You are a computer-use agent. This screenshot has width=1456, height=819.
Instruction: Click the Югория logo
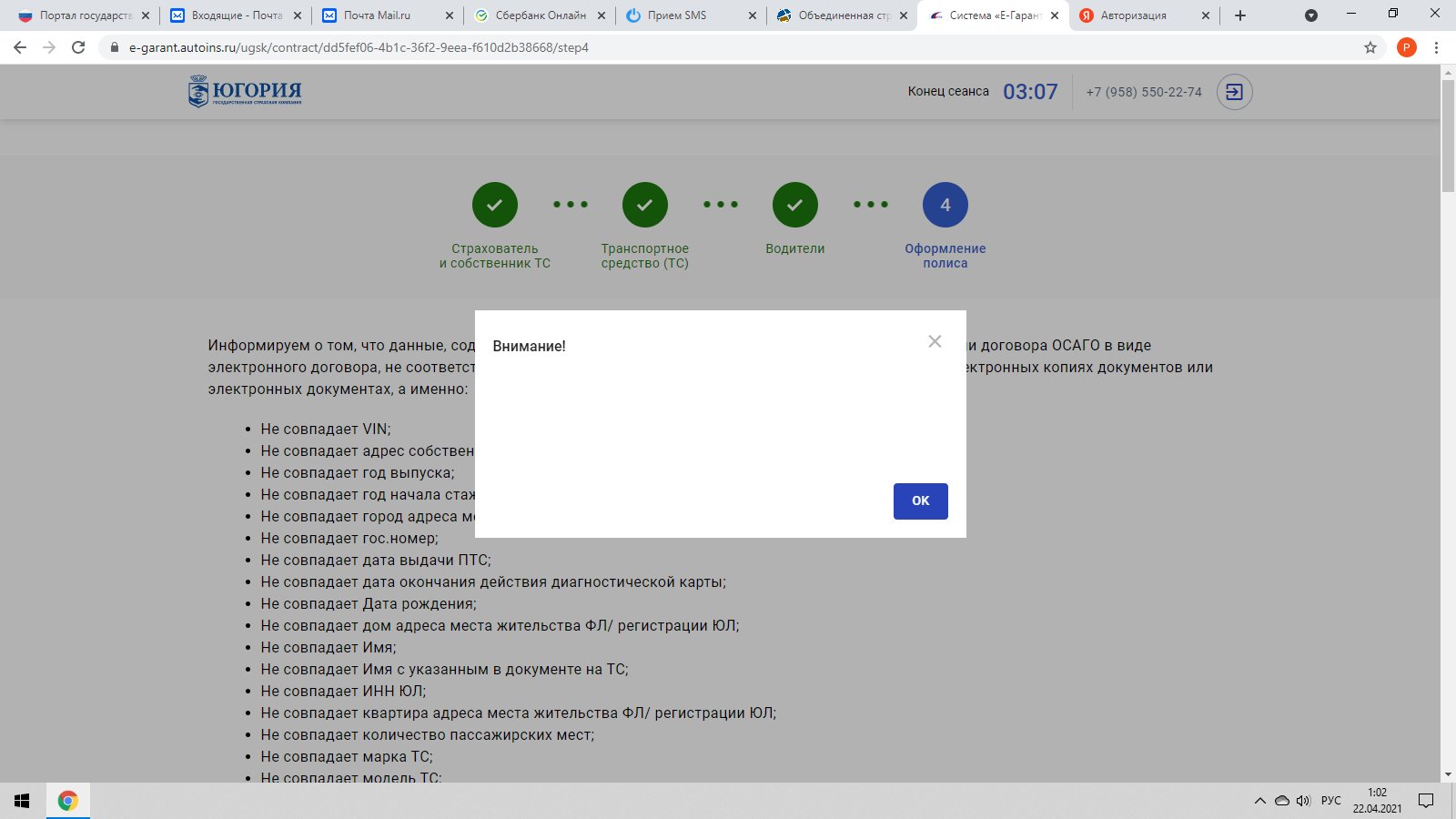(x=245, y=92)
